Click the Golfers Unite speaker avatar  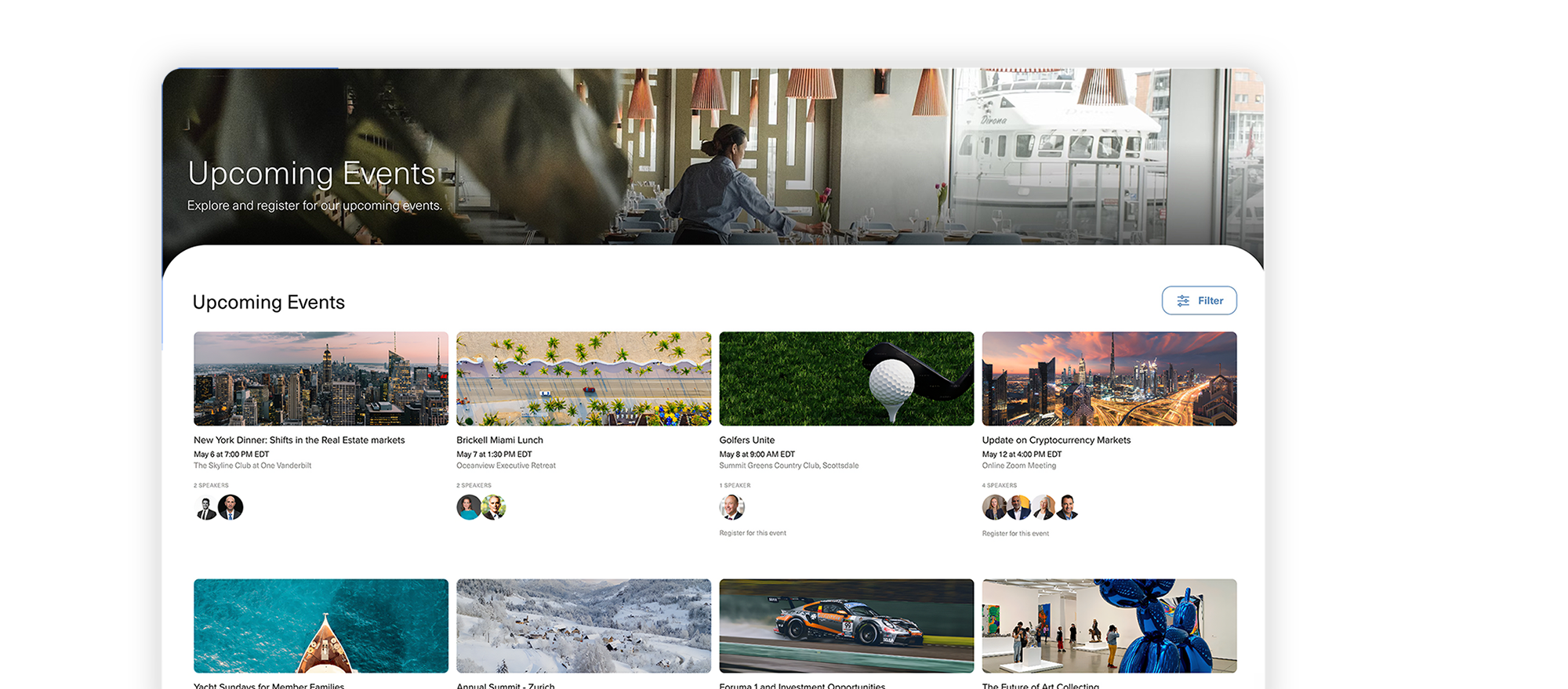(731, 507)
